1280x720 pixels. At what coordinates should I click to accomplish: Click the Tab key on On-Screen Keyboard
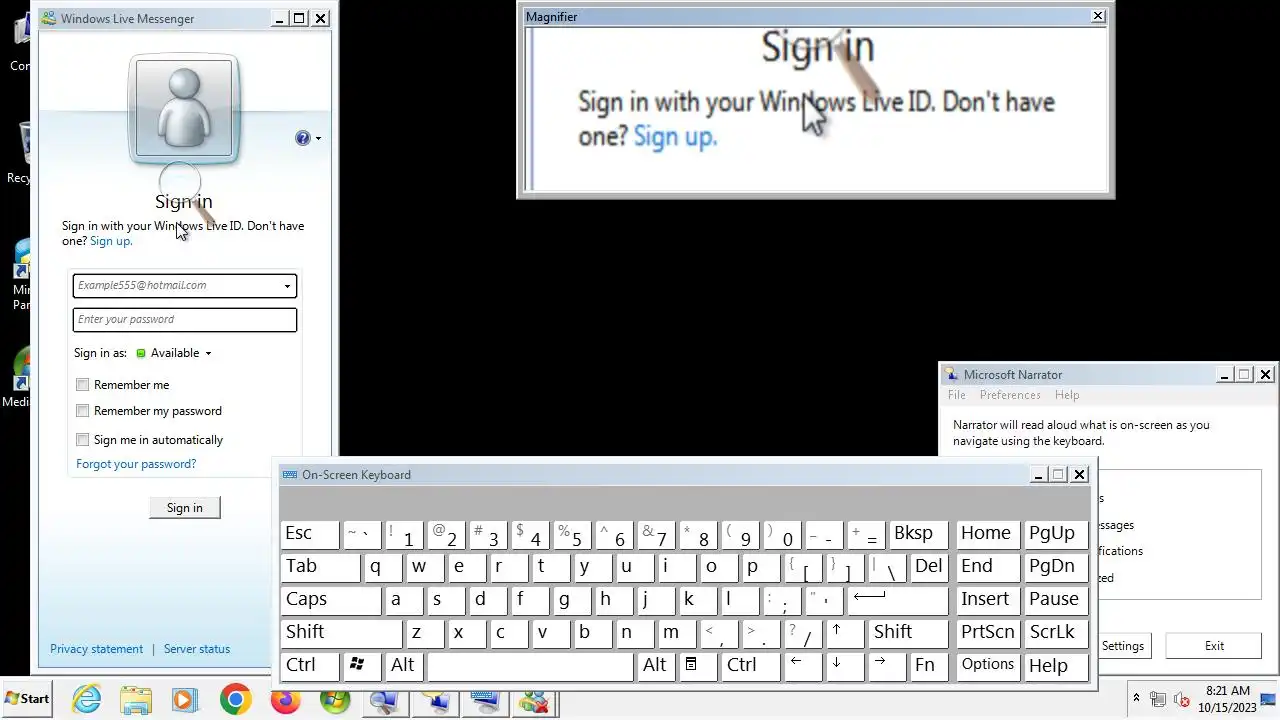click(320, 566)
